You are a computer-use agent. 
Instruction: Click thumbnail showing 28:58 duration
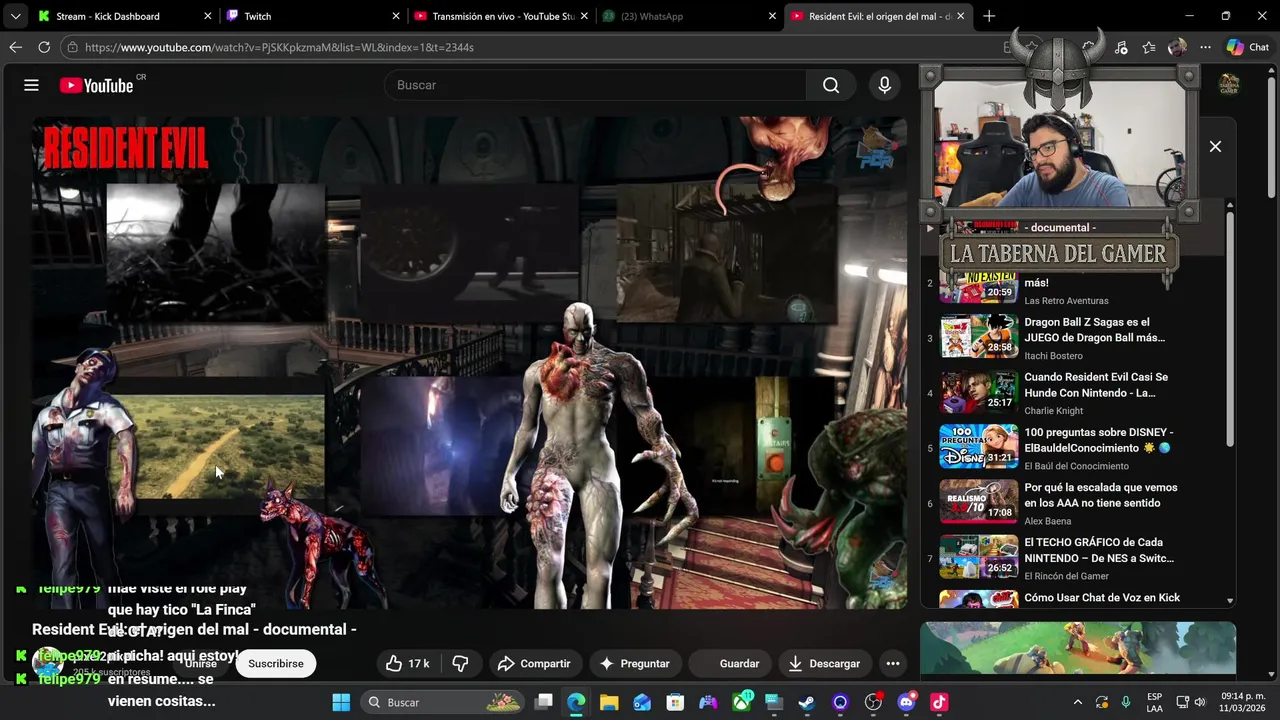pos(979,337)
